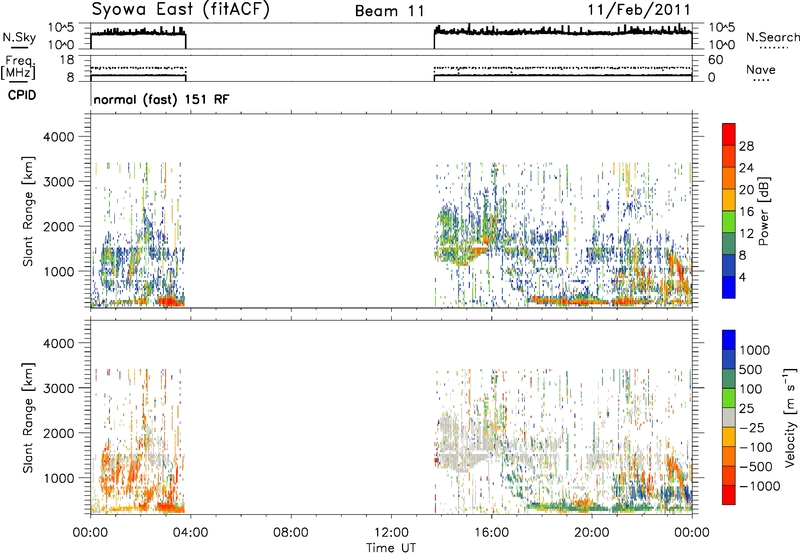Click the 'Power [dB]' colorbar label

click(763, 211)
